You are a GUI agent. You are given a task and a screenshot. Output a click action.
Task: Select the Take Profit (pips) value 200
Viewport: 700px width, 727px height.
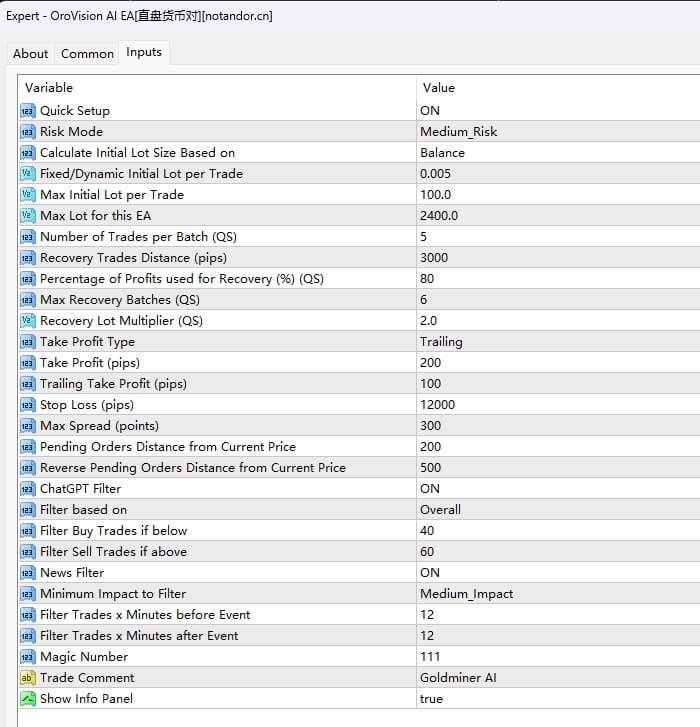[431, 363]
